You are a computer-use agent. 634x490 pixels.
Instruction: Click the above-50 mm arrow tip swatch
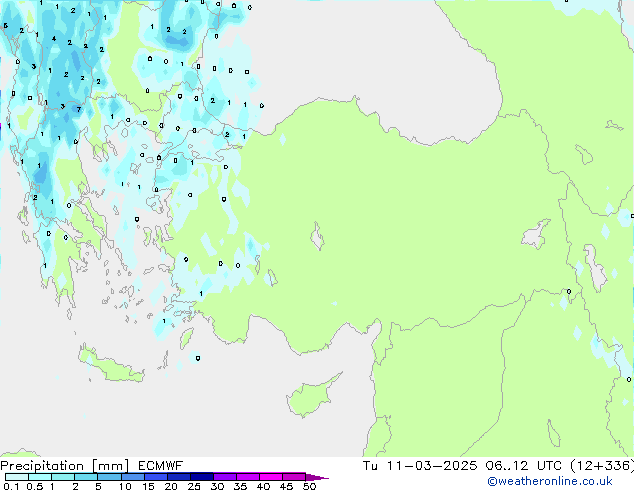click(x=317, y=477)
